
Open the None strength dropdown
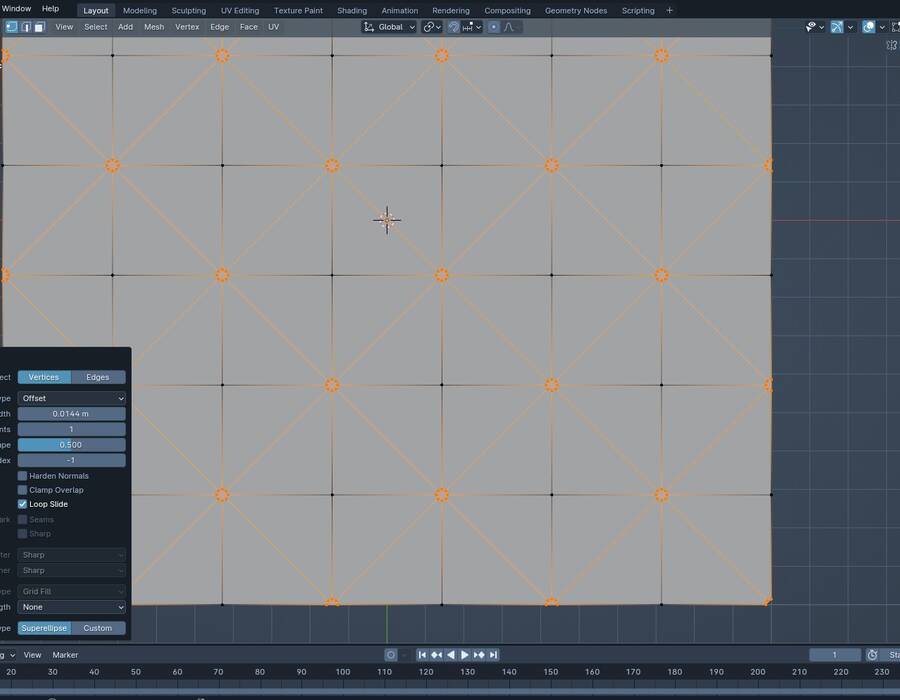[72, 607]
